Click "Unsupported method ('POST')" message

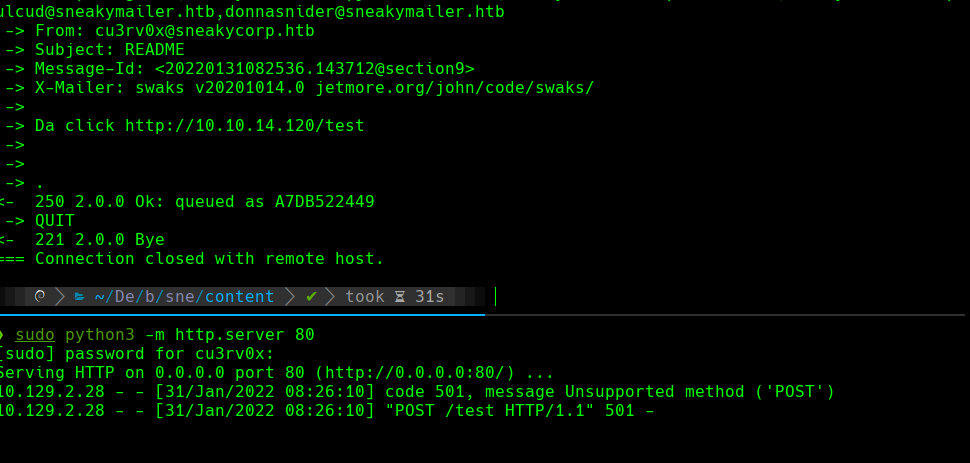coord(700,392)
